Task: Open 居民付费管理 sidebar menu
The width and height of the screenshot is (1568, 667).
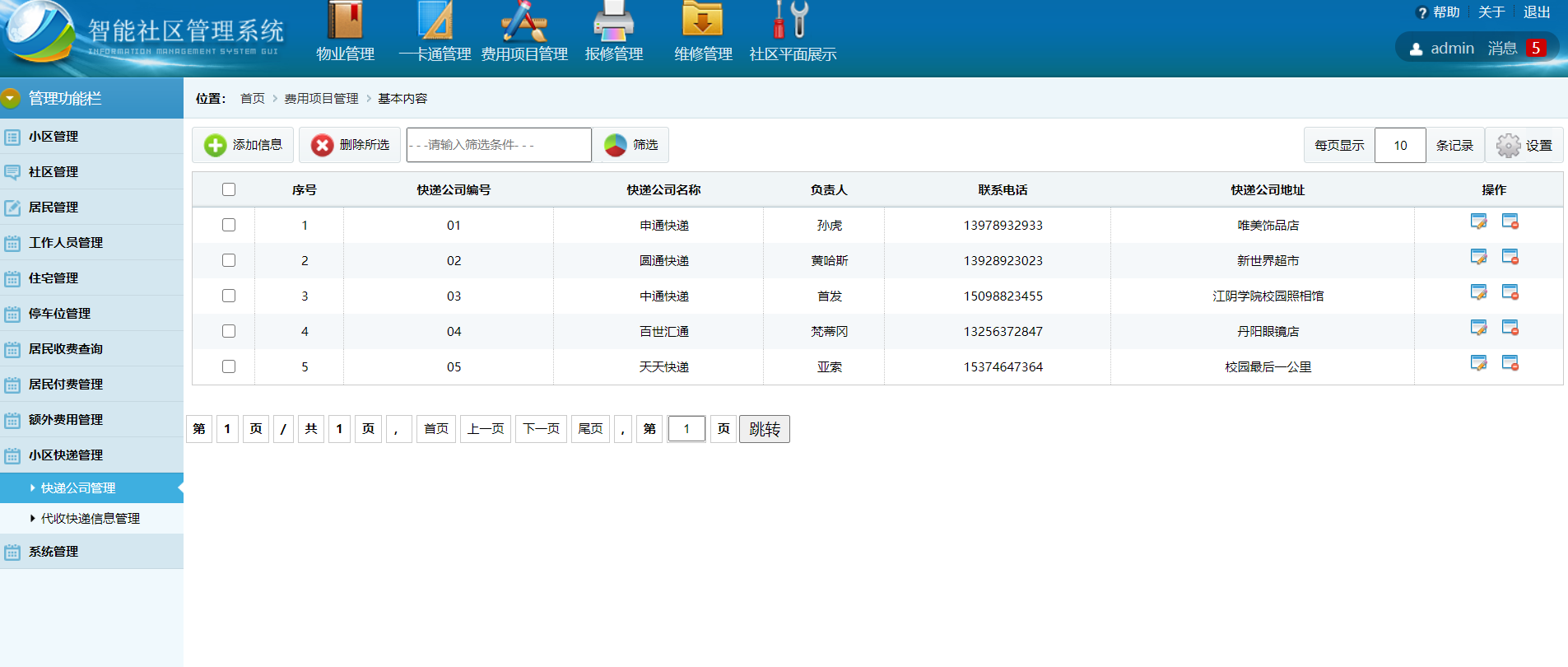Action: [91, 385]
